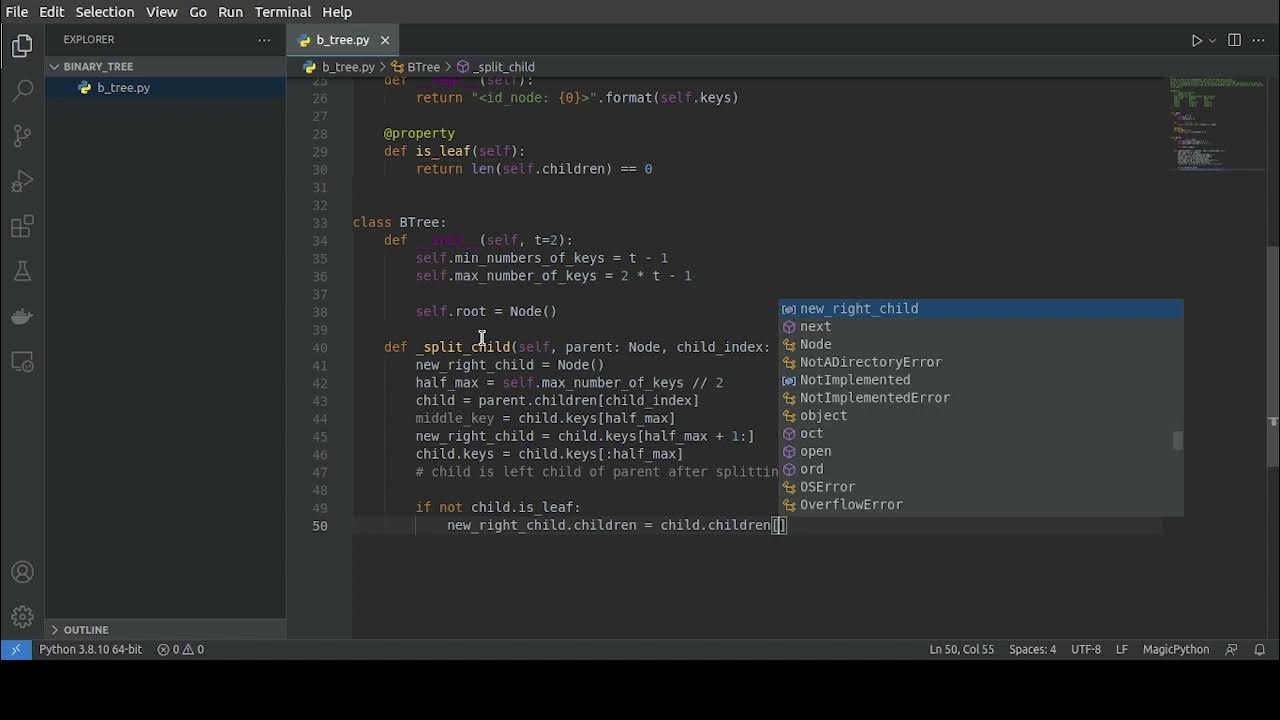Choose next autocomplete suggestion
1280x720 pixels.
[x=981, y=327]
